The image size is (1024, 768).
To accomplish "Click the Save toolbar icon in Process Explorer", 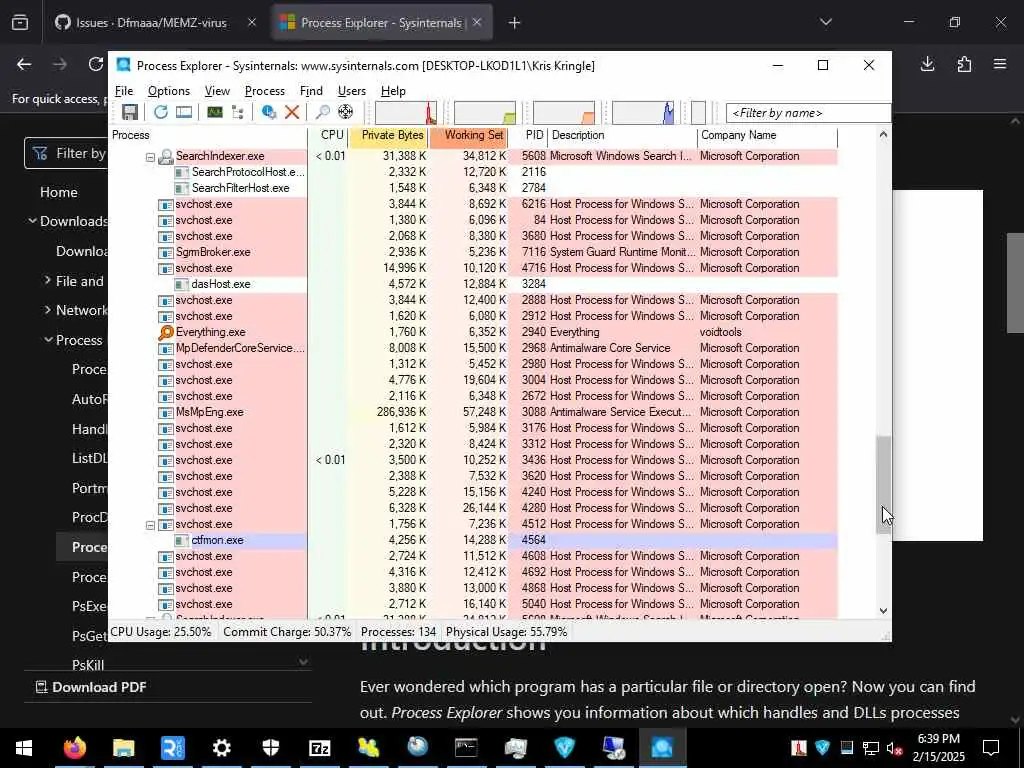I will pyautogui.click(x=129, y=112).
